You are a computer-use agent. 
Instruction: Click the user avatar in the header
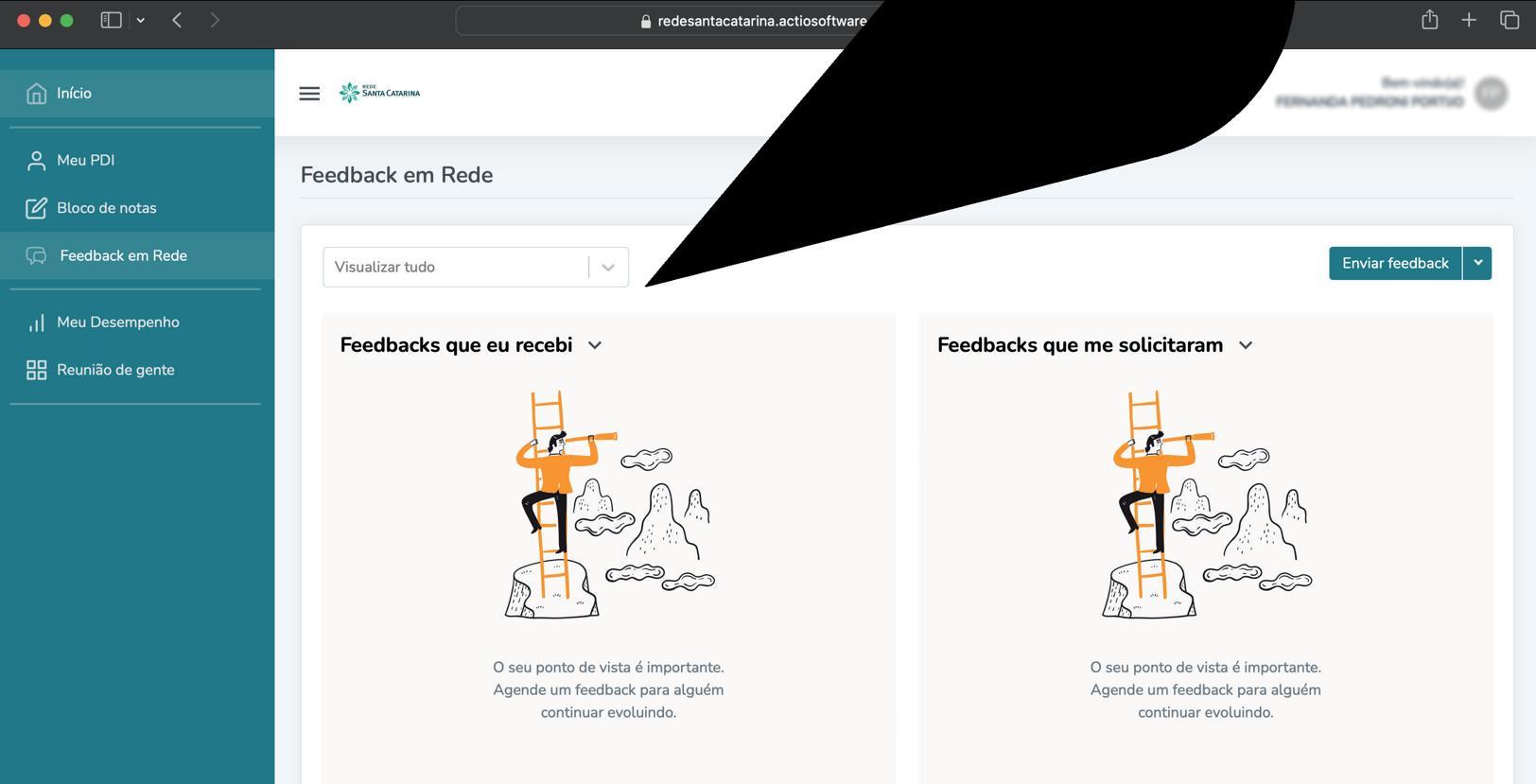click(1492, 93)
